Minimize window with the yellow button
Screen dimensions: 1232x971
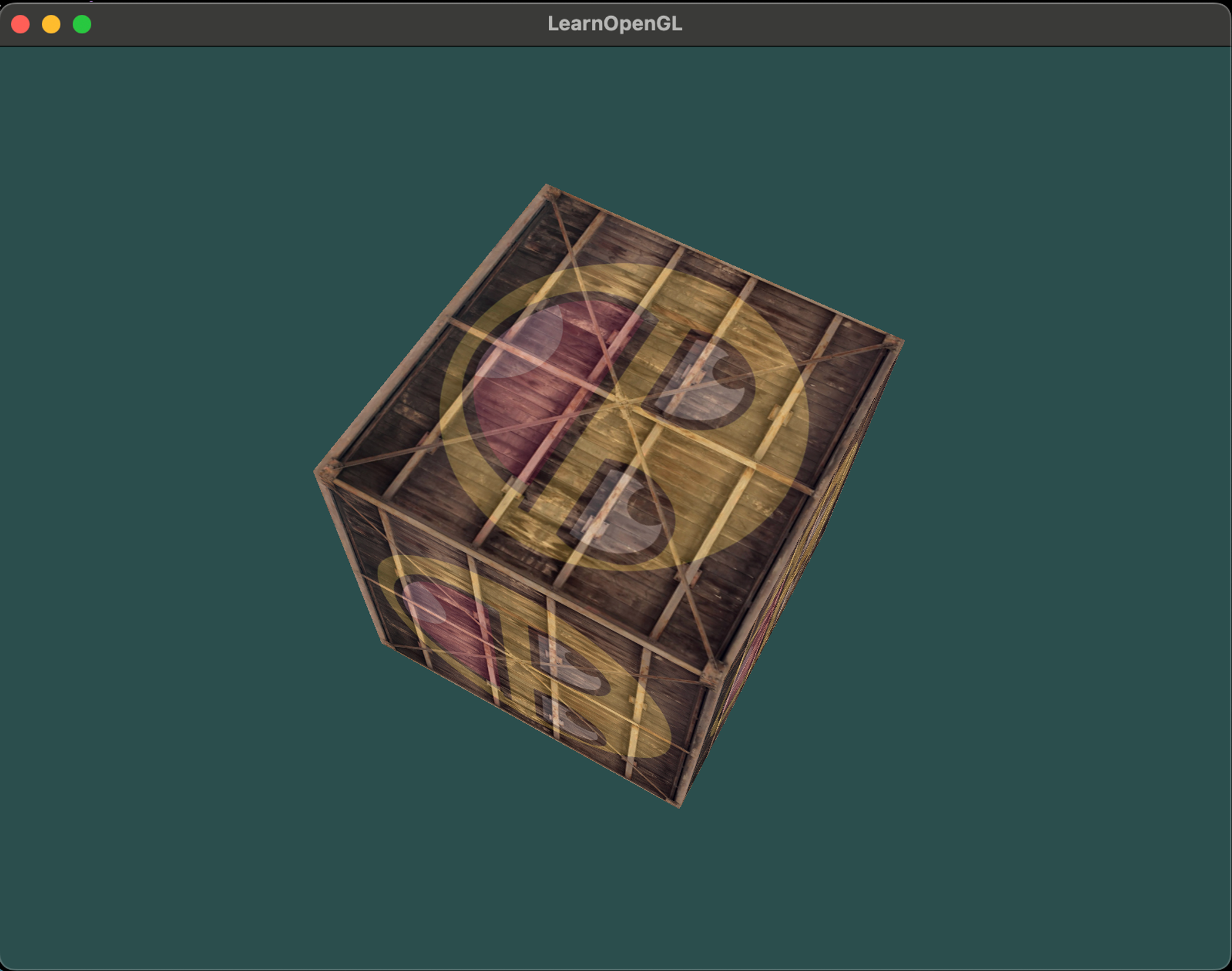tap(51, 24)
